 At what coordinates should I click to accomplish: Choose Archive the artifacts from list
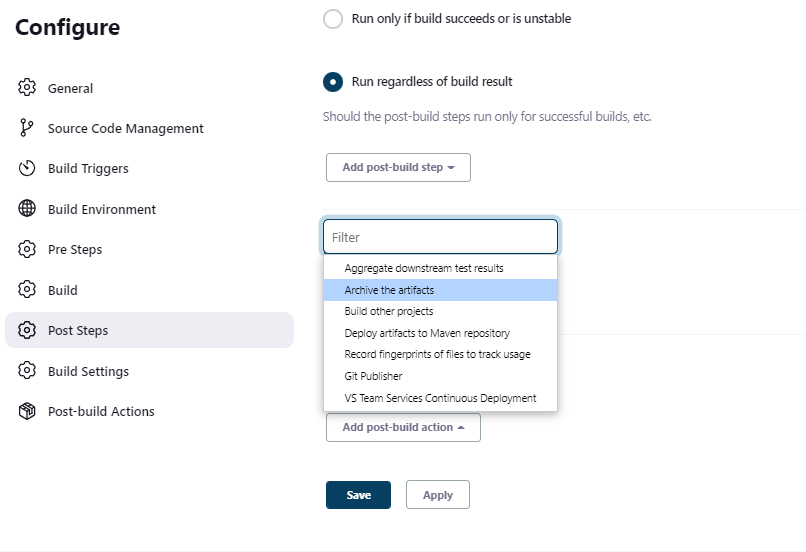point(441,290)
